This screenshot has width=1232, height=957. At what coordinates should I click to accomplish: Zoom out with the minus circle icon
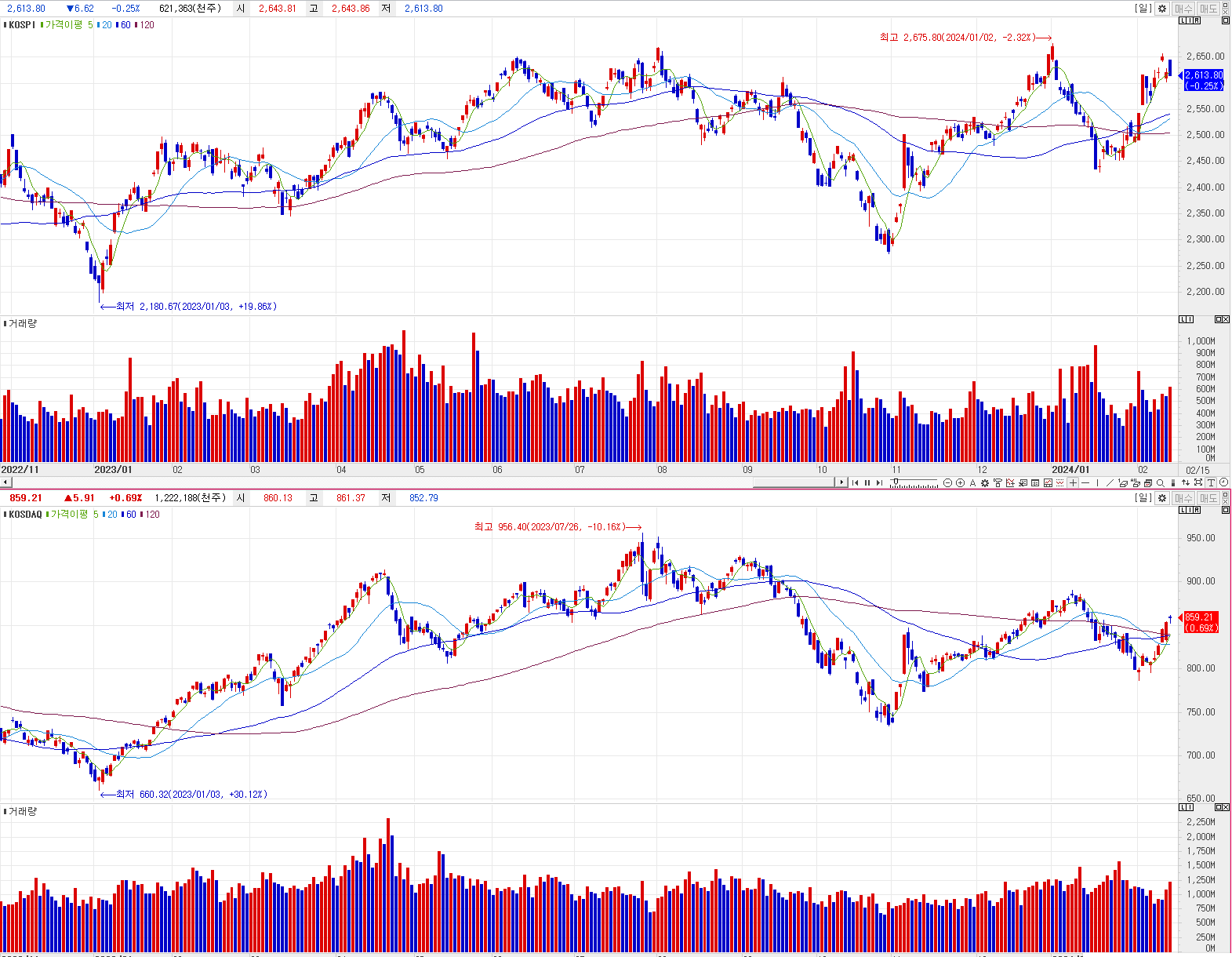tap(947, 482)
